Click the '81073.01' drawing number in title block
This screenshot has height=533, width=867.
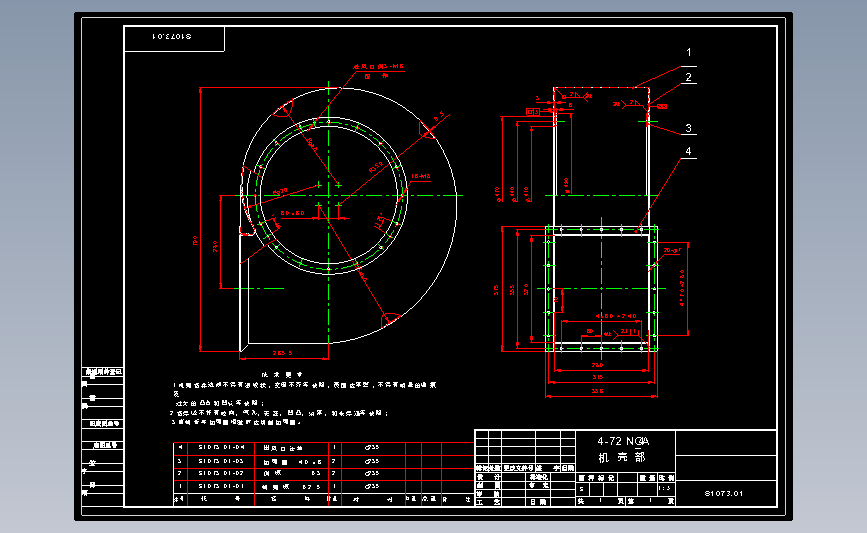(724, 493)
